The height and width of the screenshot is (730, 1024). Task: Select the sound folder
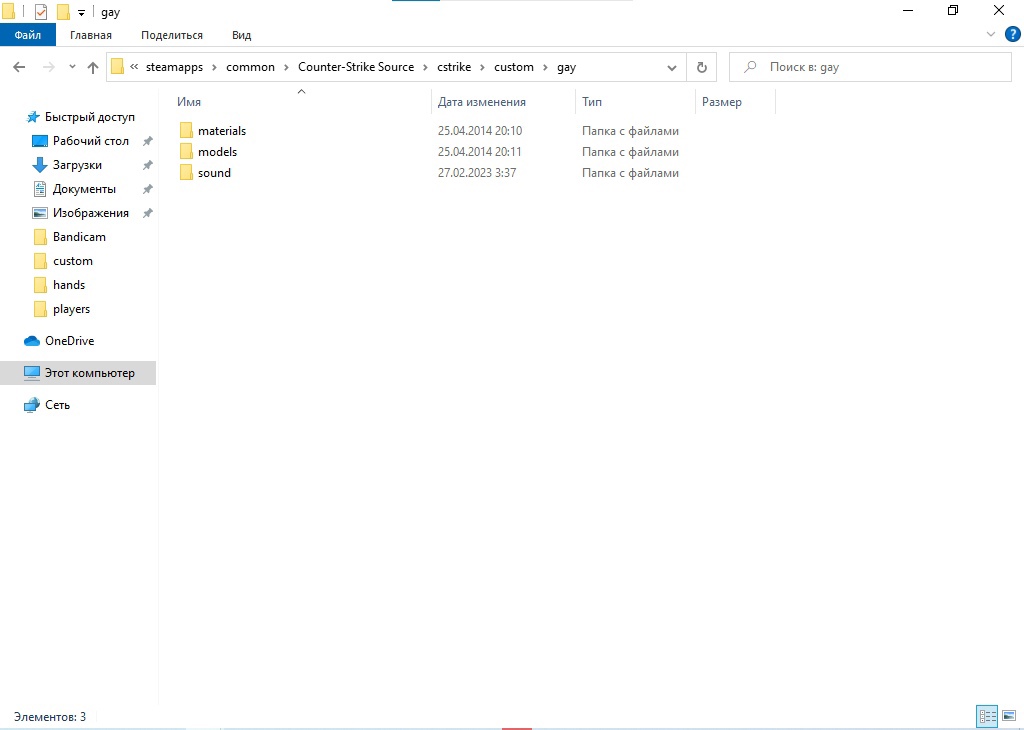pyautogui.click(x=214, y=172)
